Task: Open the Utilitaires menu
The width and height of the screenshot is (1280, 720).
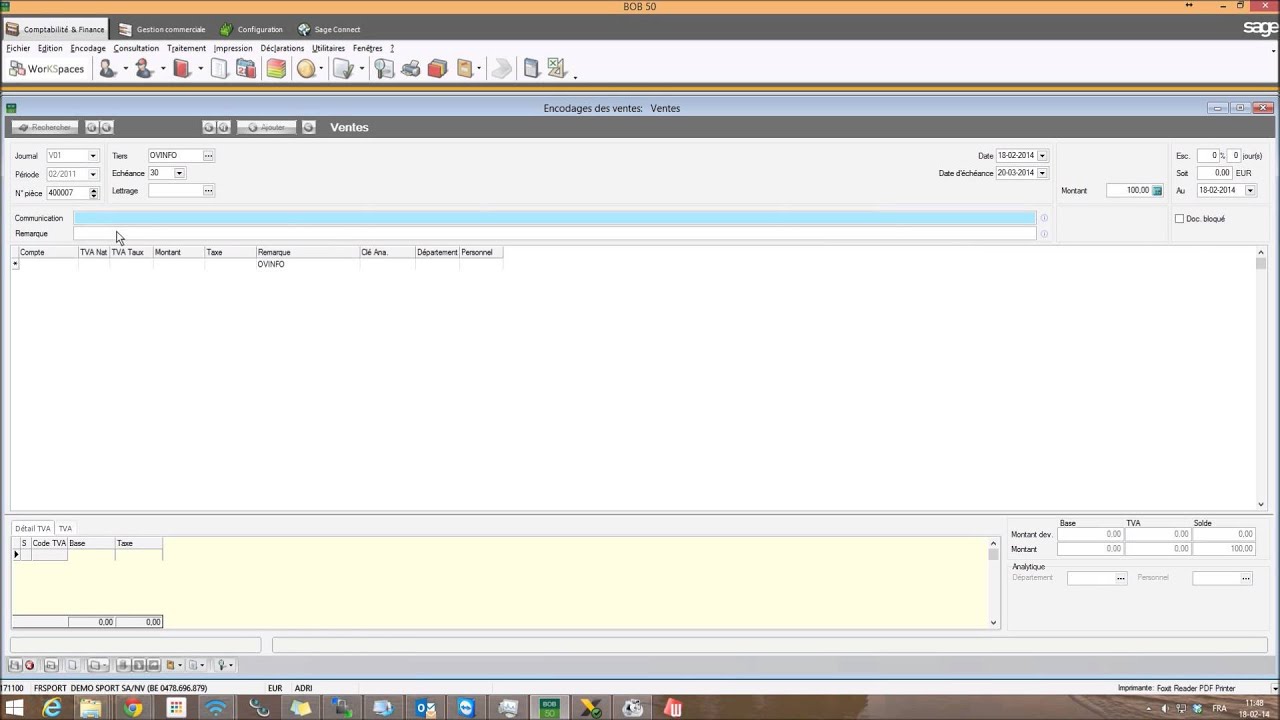Action: click(x=328, y=48)
